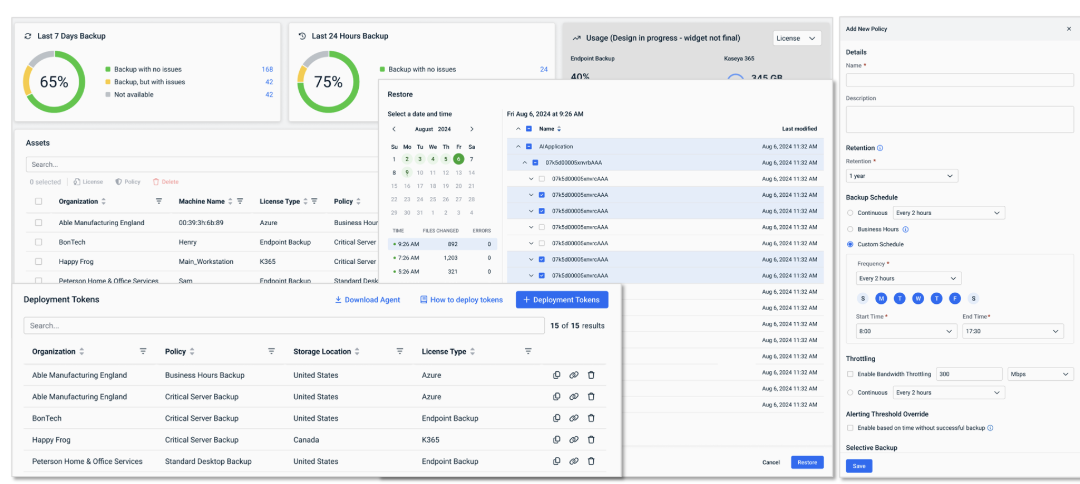Select the Custom Schedule radio button
The image size is (1080, 484).
click(x=850, y=244)
